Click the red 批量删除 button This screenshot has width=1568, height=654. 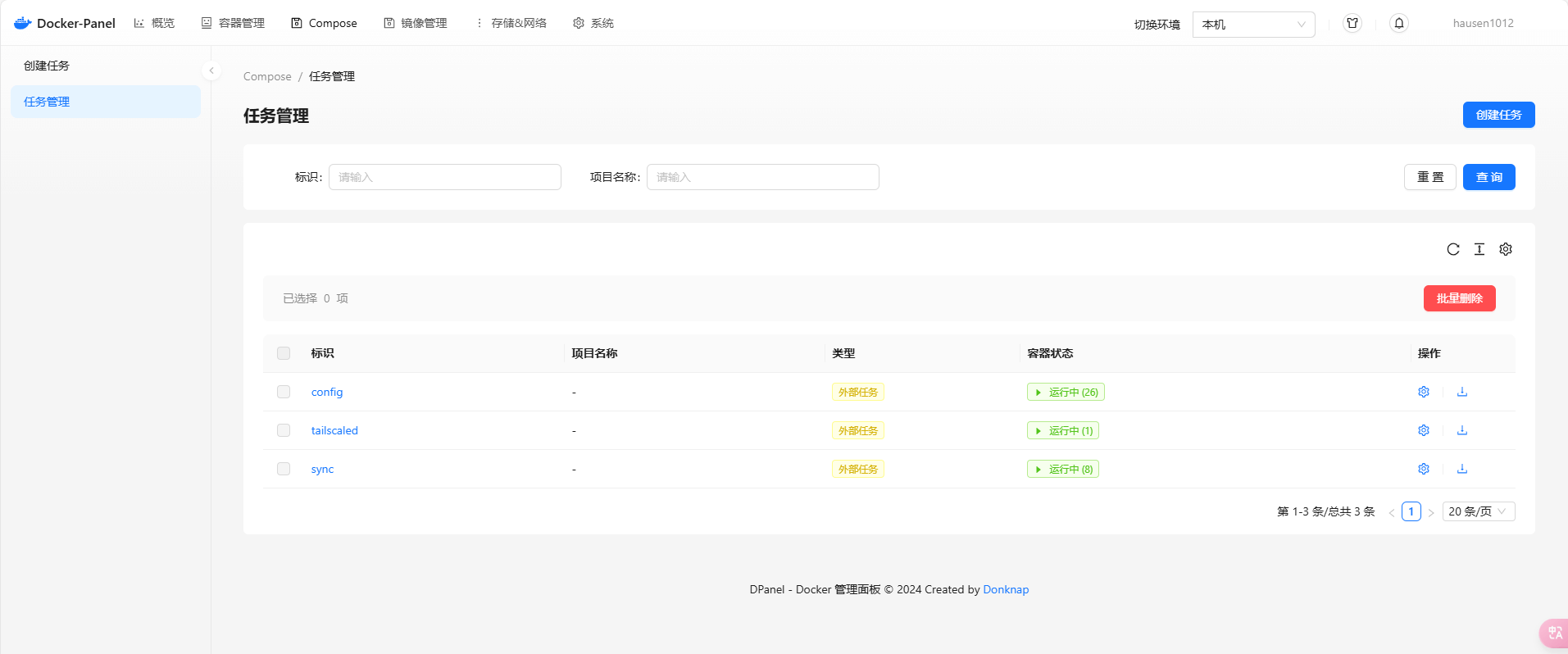tap(1460, 298)
